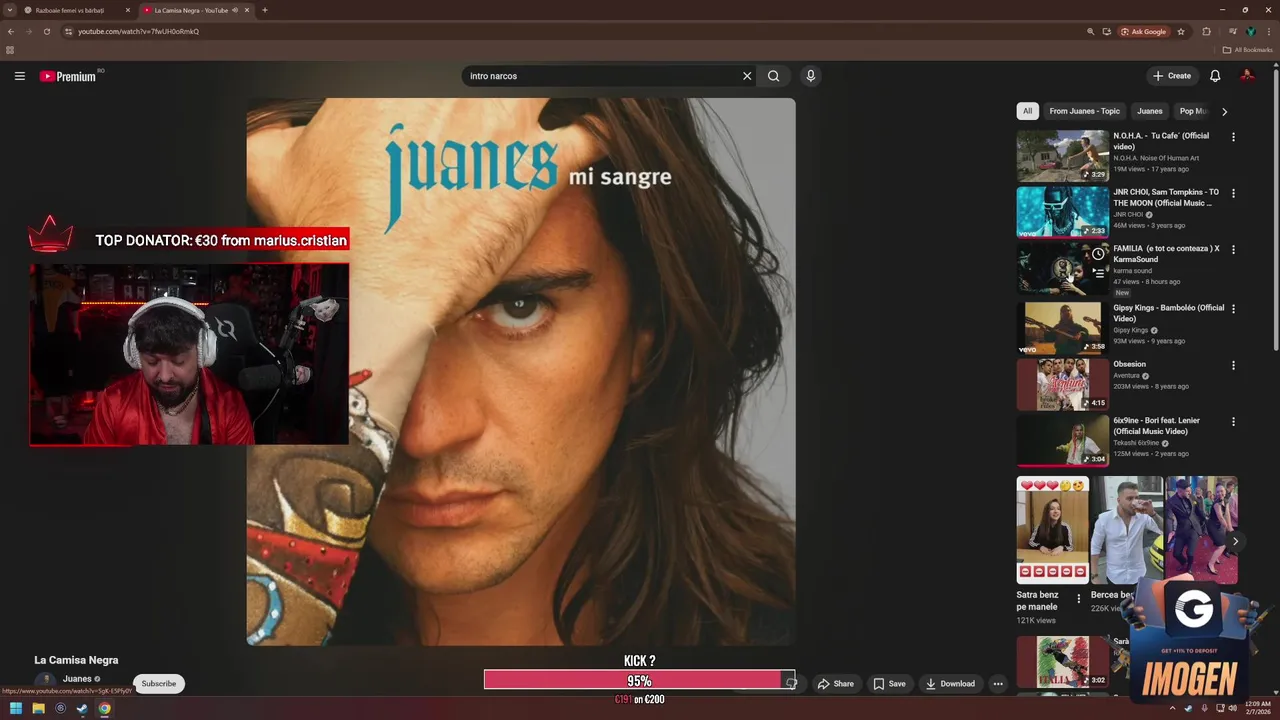Click the Juanes album cover video player

tap(521, 371)
